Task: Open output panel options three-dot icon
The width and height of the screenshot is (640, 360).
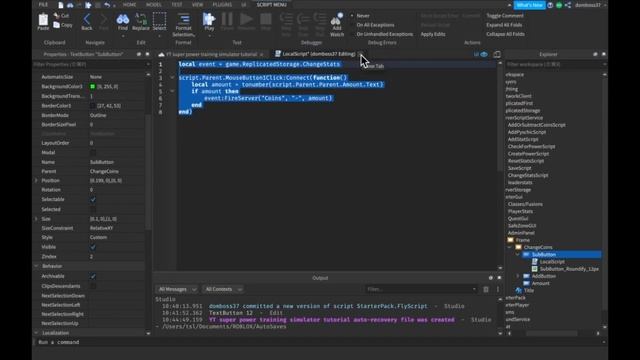Action: pyautogui.click(x=498, y=289)
